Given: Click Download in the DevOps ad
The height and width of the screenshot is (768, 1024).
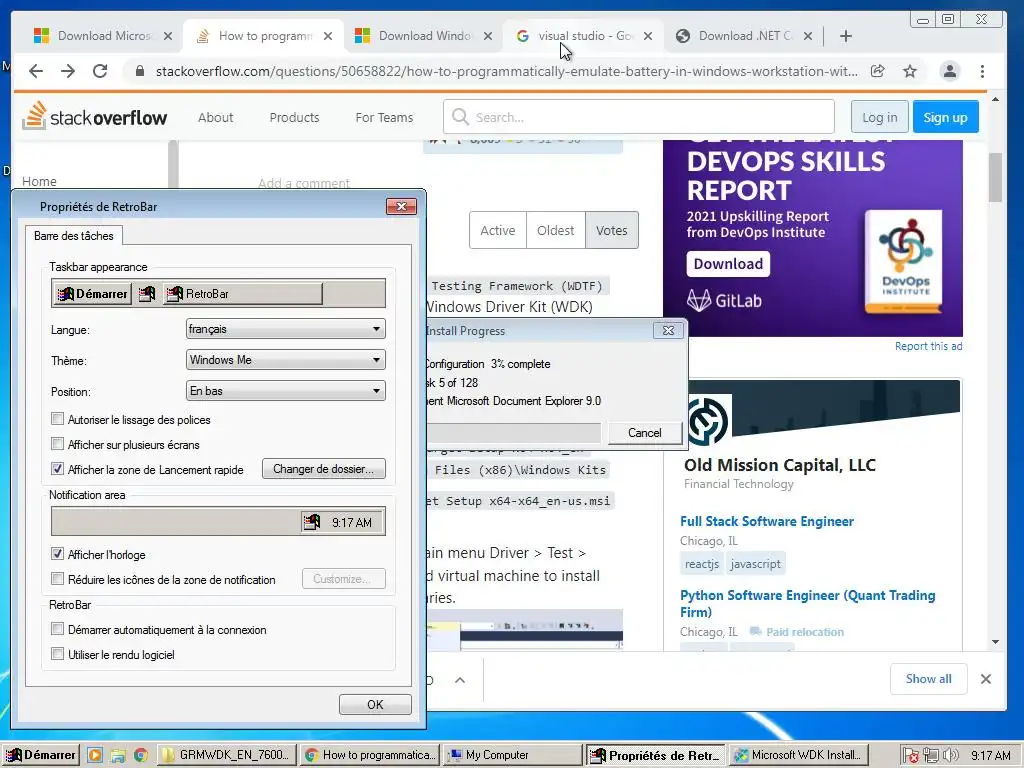Looking at the screenshot, I should (728, 264).
